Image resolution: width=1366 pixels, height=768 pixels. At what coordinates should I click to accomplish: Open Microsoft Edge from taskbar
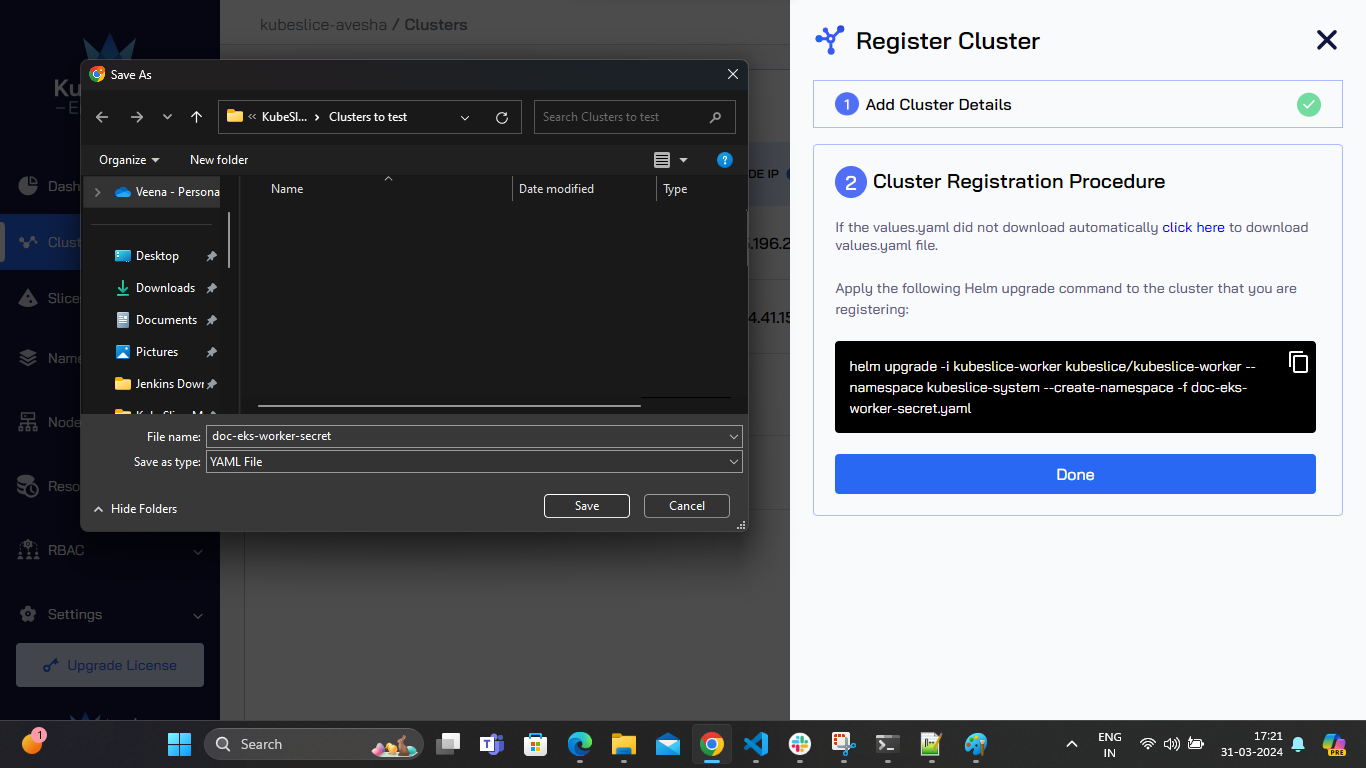point(580,744)
